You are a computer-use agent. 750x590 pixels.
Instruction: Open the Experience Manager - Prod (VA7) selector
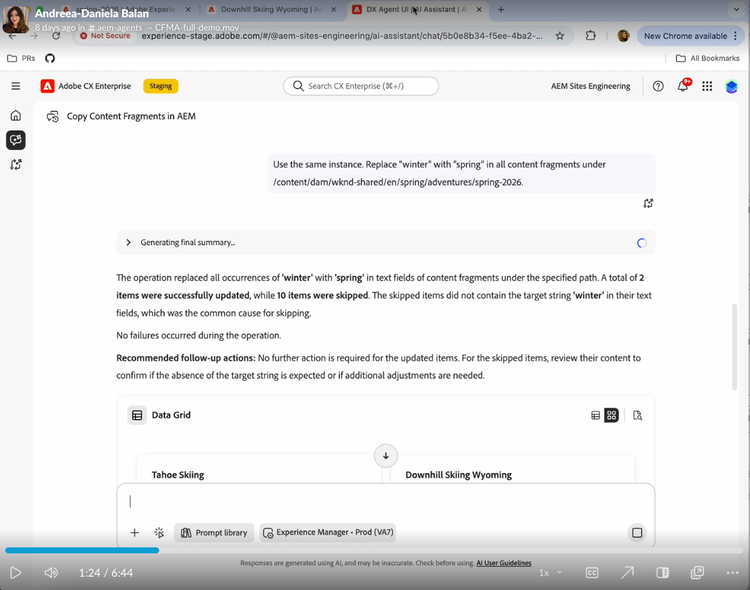tap(328, 532)
